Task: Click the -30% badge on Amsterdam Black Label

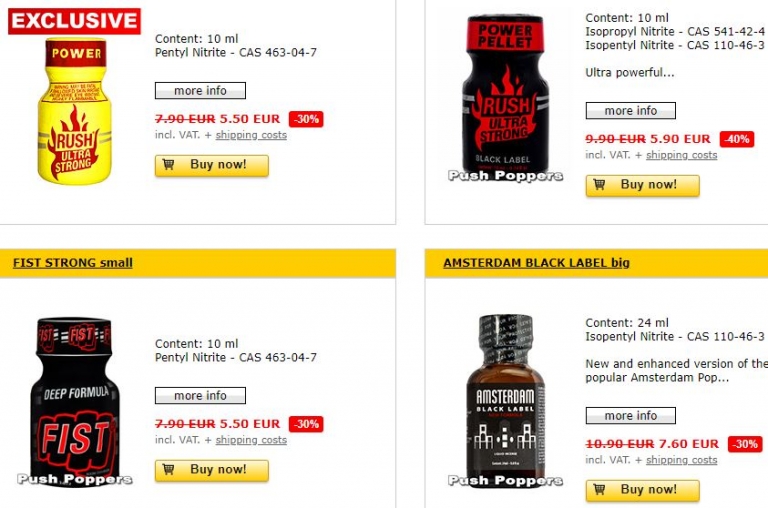Action: [x=745, y=444]
